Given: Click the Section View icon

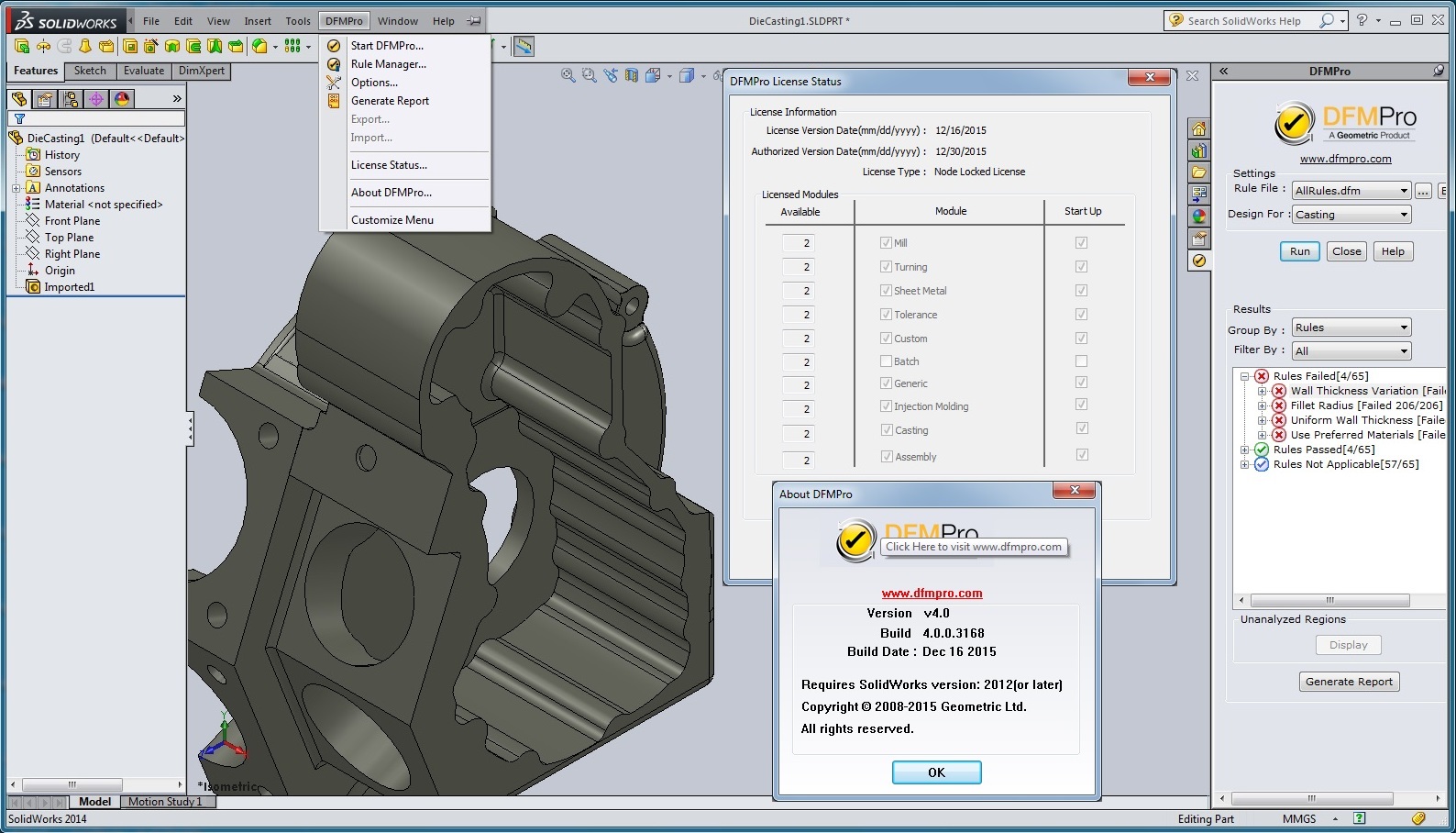Looking at the screenshot, I should pos(632,75).
